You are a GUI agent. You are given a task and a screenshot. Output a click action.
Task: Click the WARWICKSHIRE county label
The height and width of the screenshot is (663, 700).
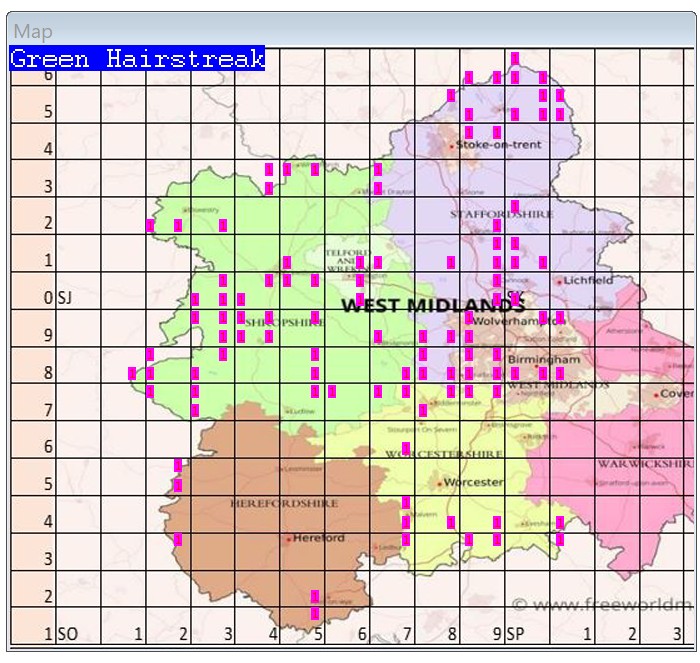pyautogui.click(x=645, y=464)
